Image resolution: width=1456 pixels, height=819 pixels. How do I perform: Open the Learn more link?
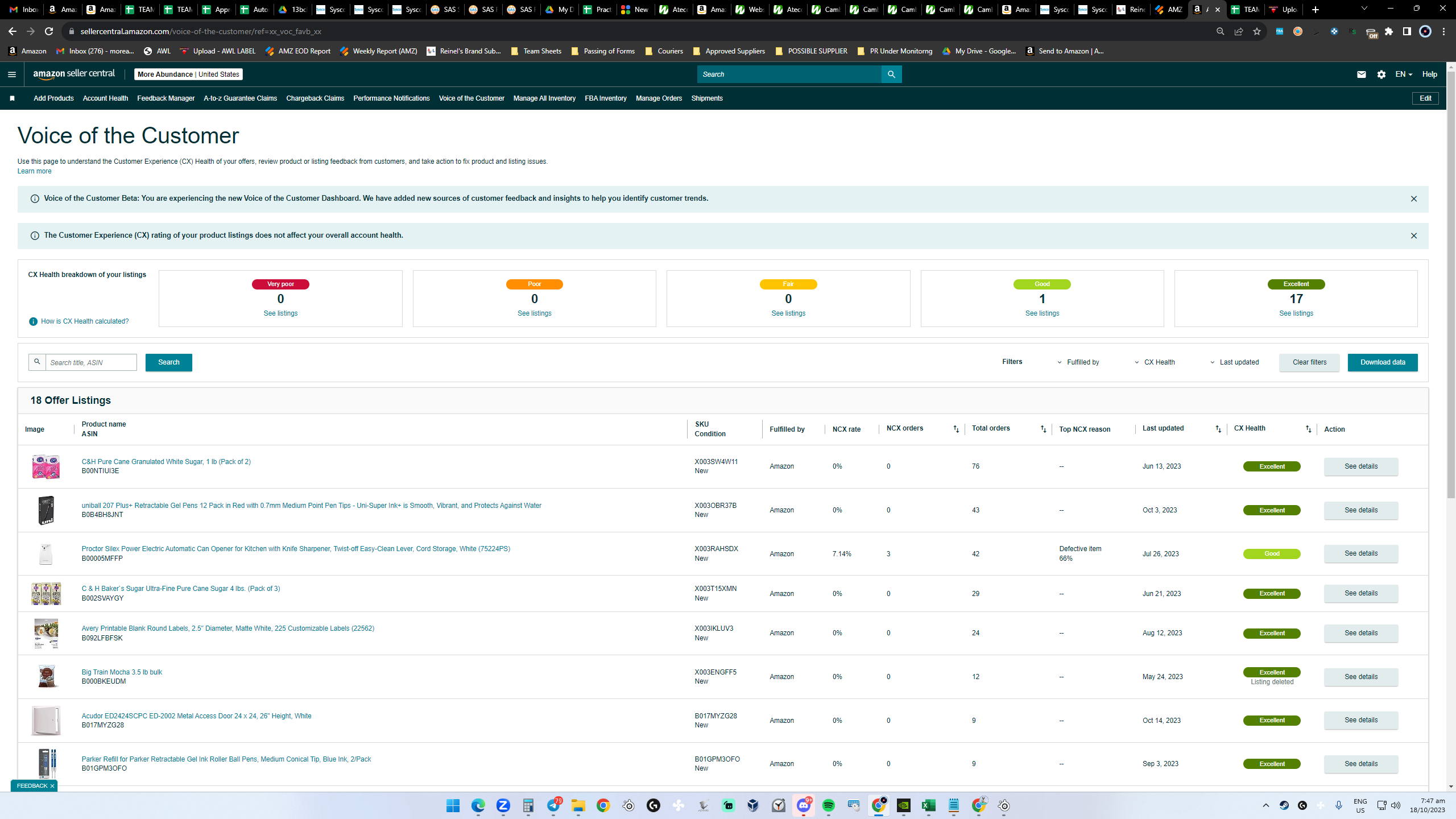[34, 171]
